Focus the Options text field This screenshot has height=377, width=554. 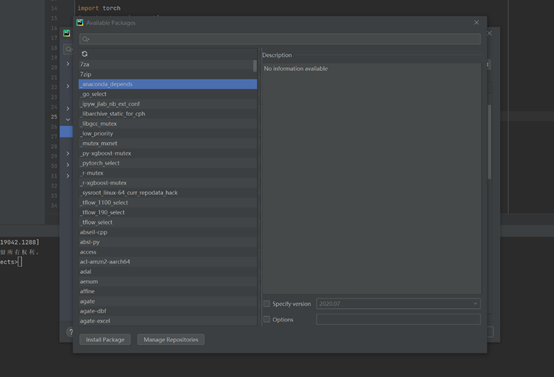[x=398, y=319]
